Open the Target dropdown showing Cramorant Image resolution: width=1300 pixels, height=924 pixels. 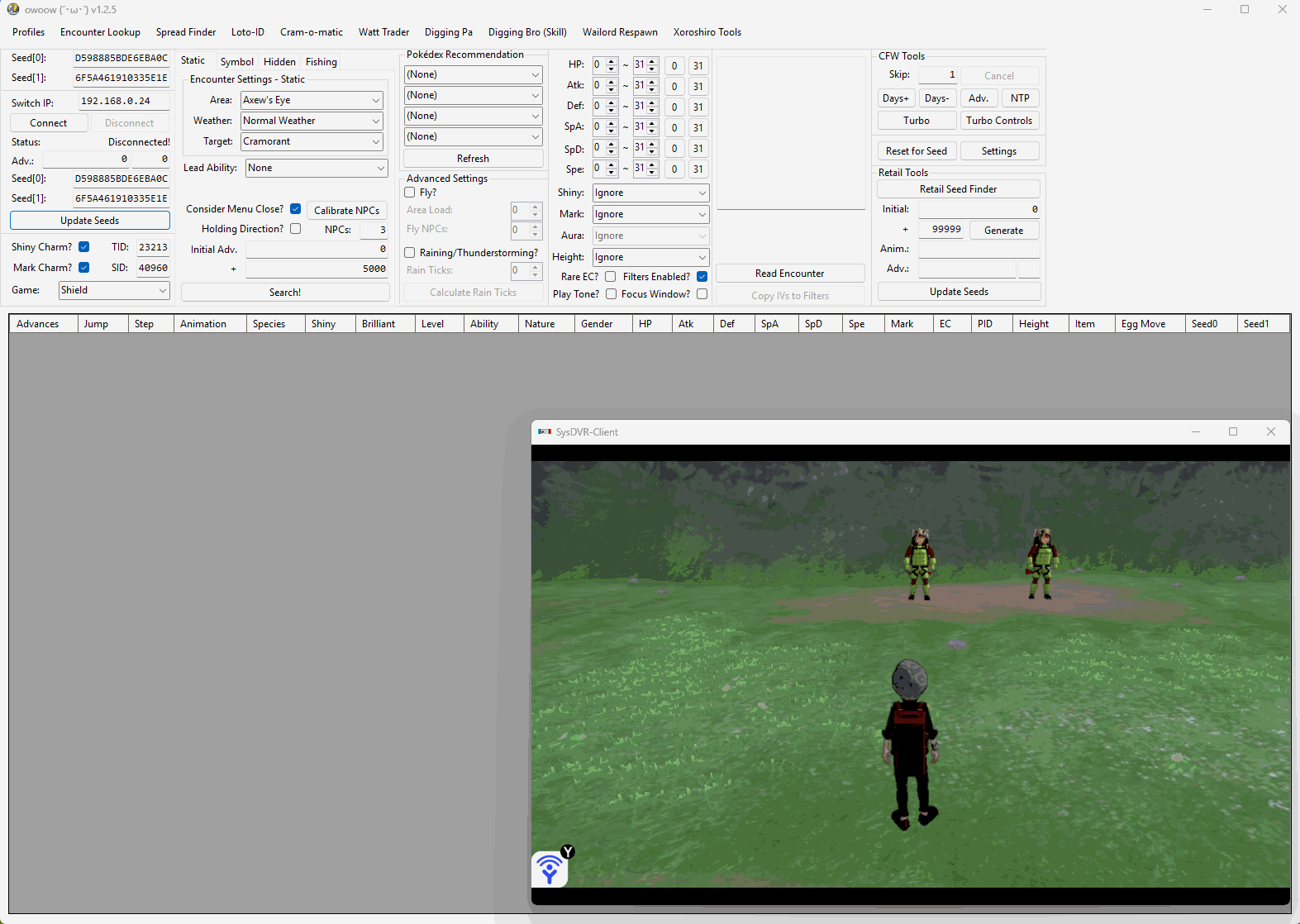click(x=312, y=141)
